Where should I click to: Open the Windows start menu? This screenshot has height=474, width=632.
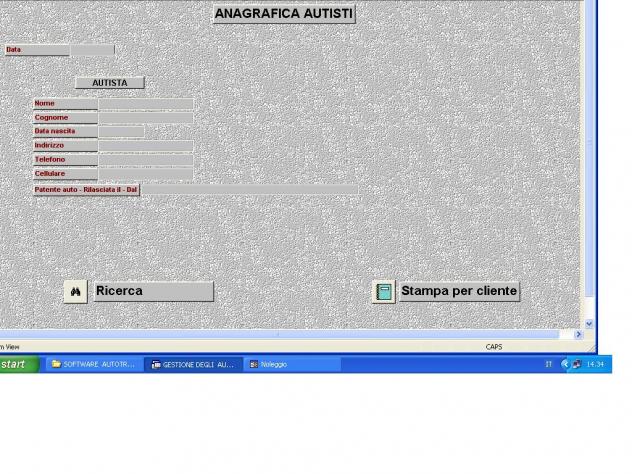(18, 364)
